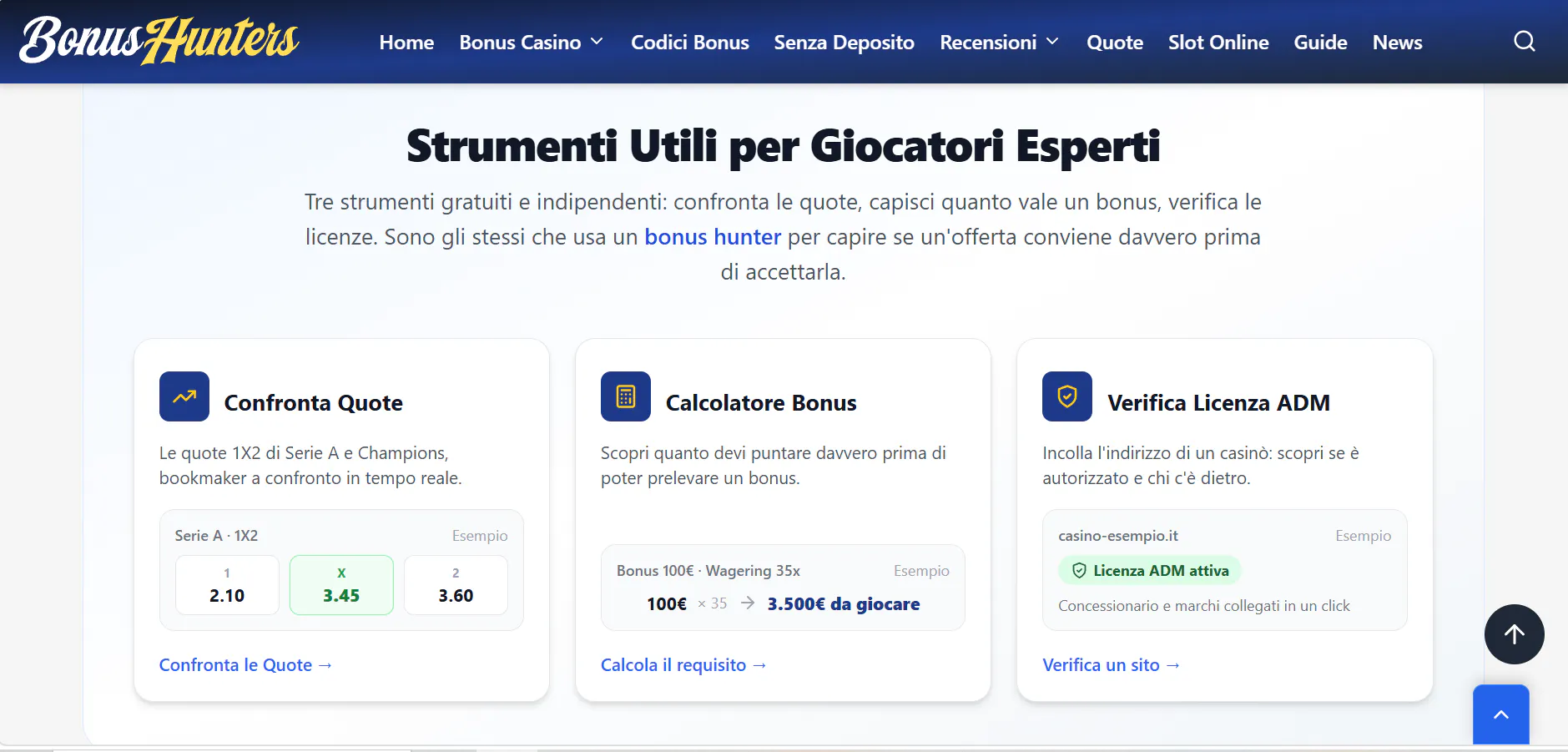Viewport: 1568px width, 752px height.
Task: Follow the Confronta le Quote link
Action: click(x=246, y=665)
